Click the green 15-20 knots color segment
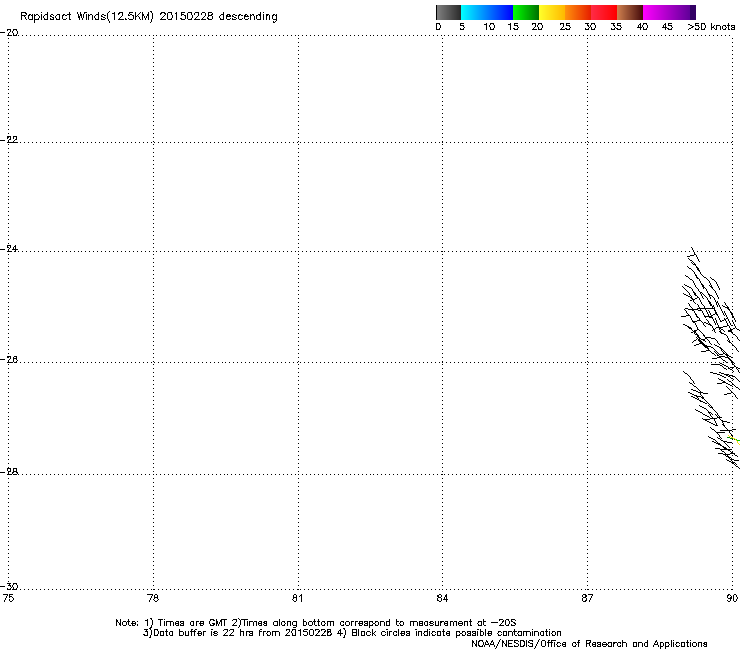740x650 pixels. pos(526,12)
